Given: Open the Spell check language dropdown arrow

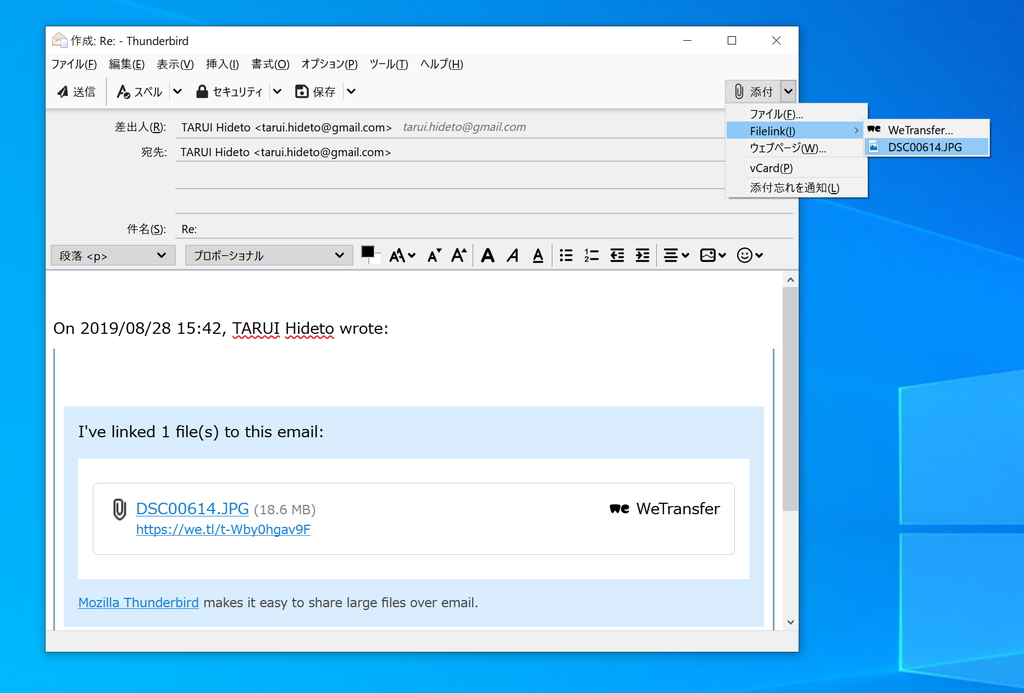Looking at the screenshot, I should coord(178,91).
